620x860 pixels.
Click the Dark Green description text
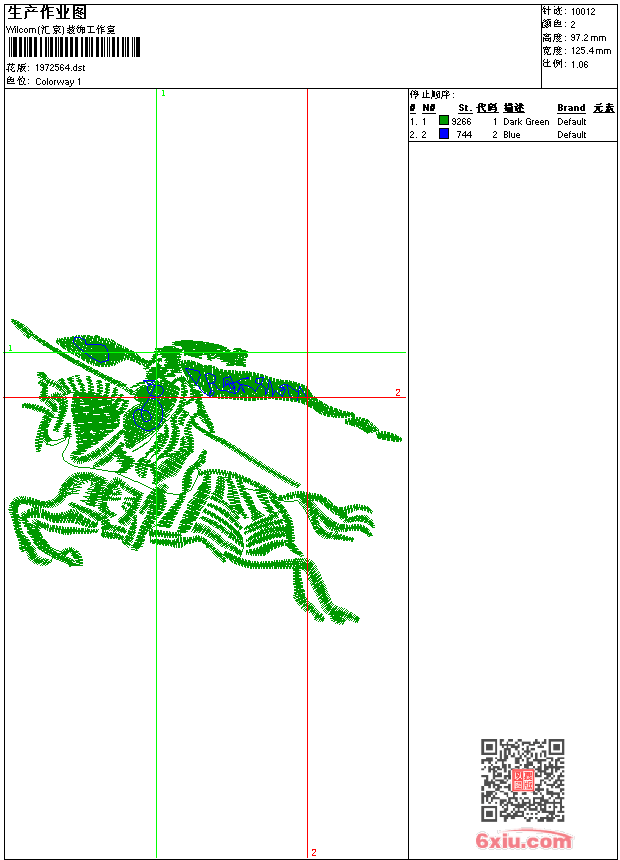526,122
